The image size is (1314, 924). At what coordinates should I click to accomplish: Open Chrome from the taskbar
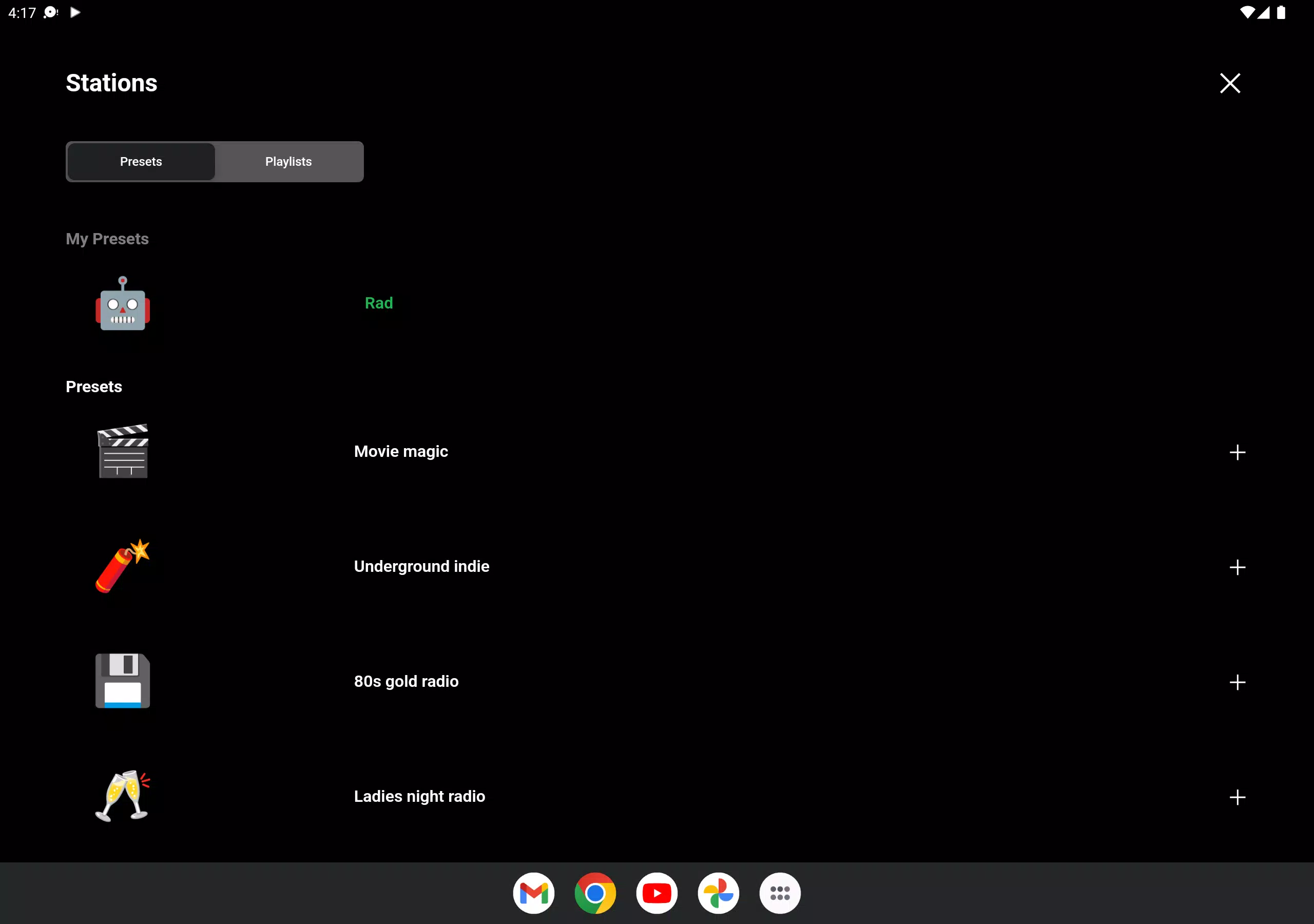pos(595,893)
